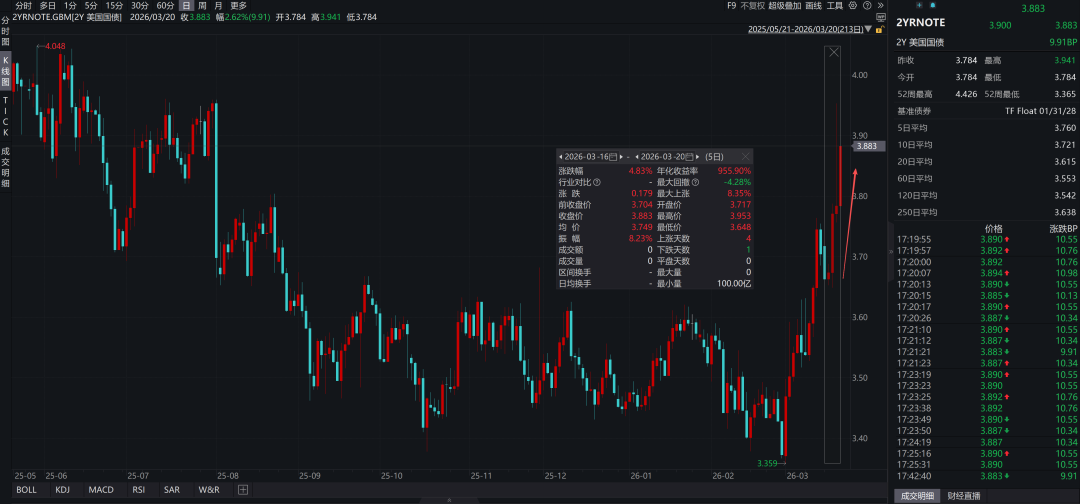Switch to 日 daily candlestick period

click(186, 6)
